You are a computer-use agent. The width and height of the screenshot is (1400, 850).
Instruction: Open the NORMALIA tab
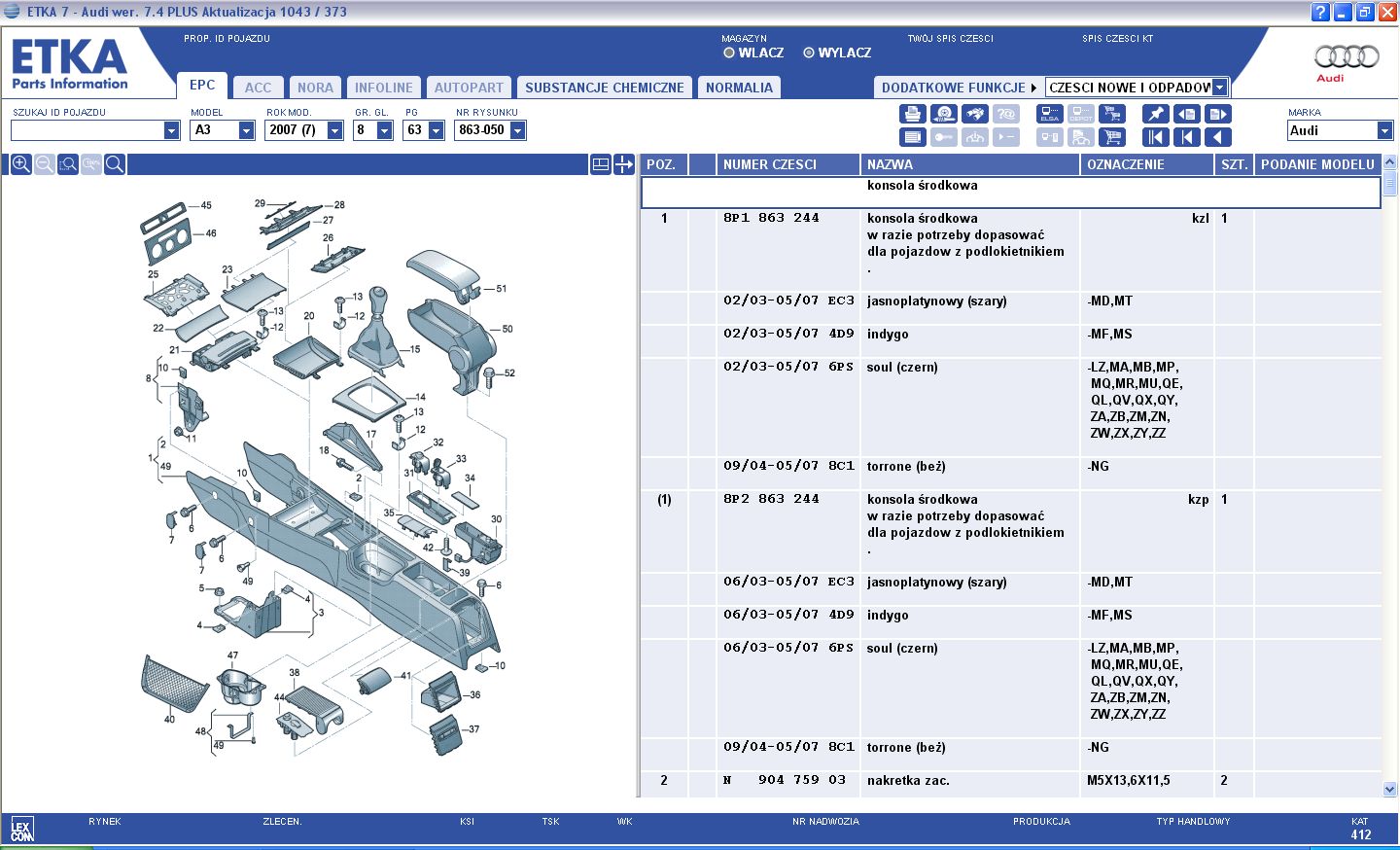coord(740,88)
